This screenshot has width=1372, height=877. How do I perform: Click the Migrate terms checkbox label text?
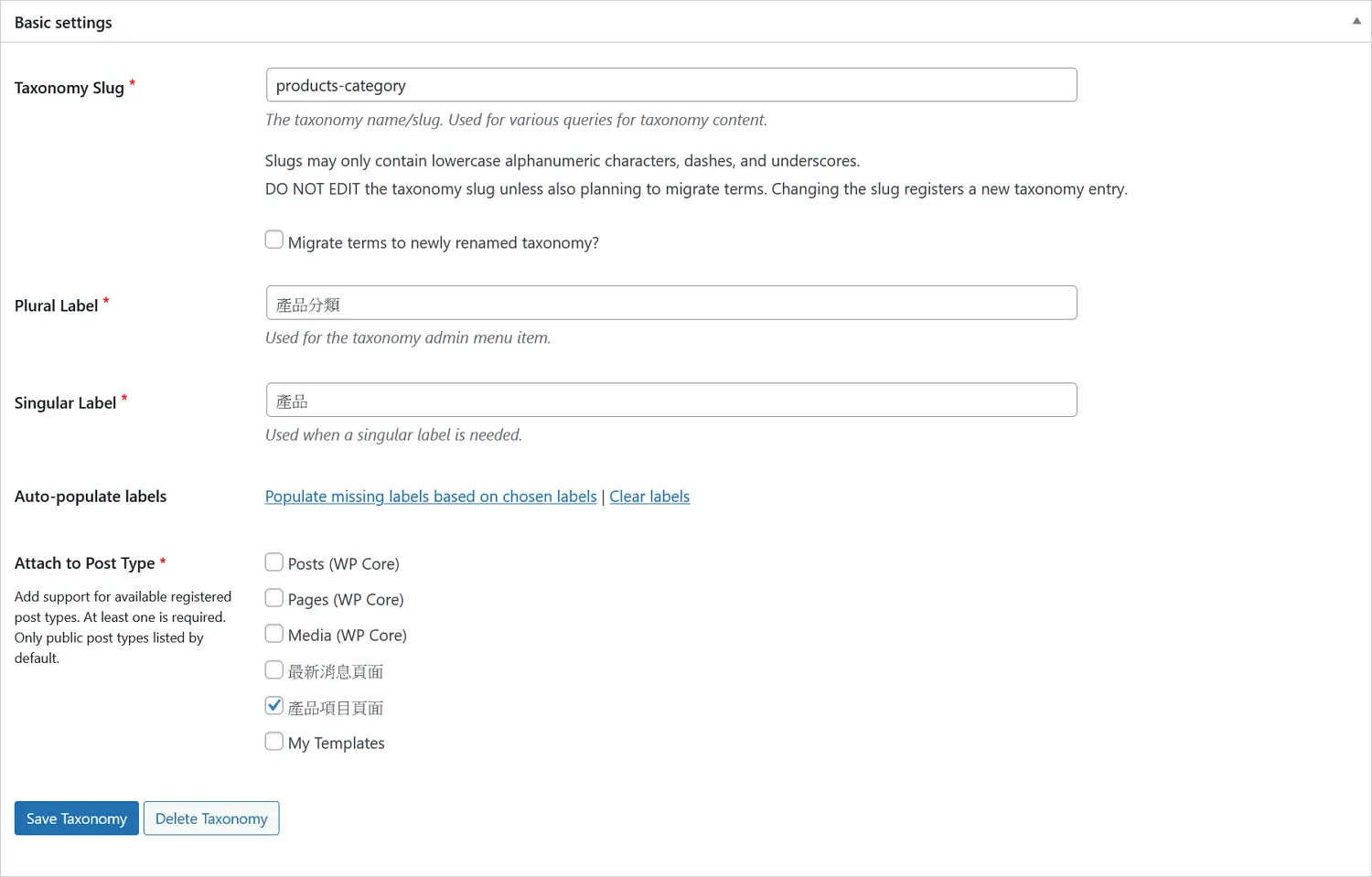(x=443, y=242)
